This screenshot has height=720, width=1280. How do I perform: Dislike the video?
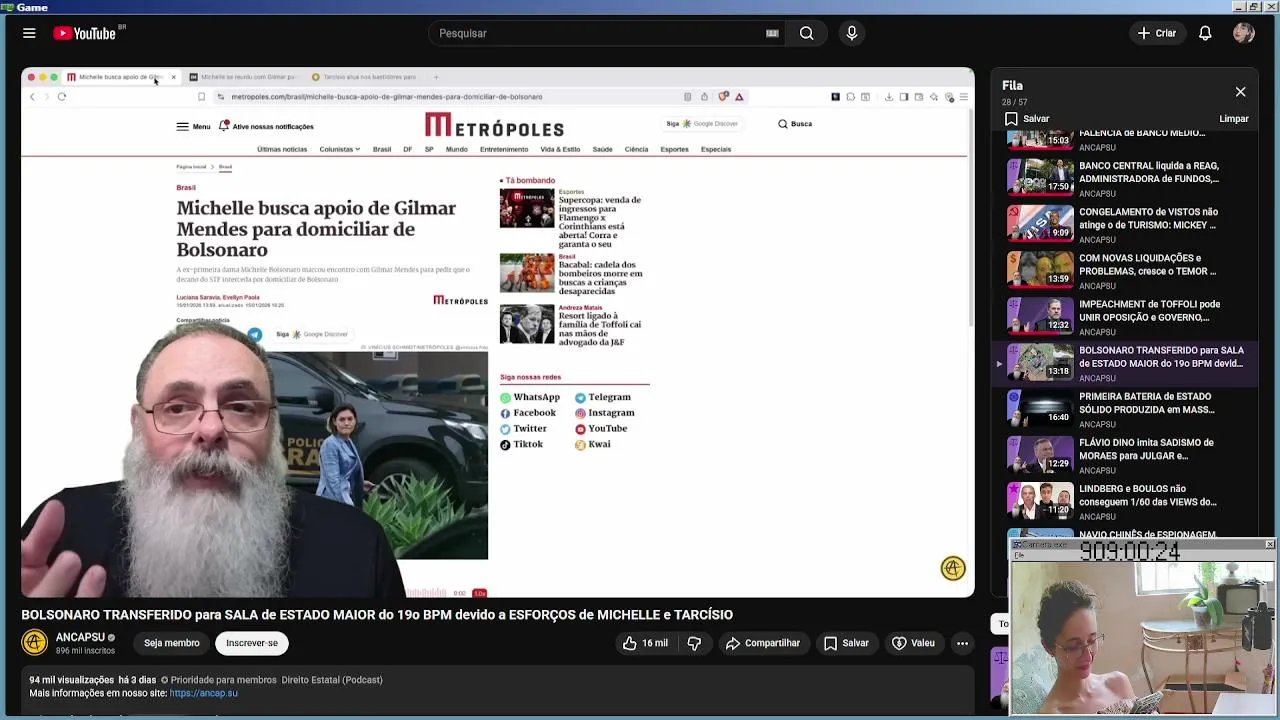tap(694, 643)
